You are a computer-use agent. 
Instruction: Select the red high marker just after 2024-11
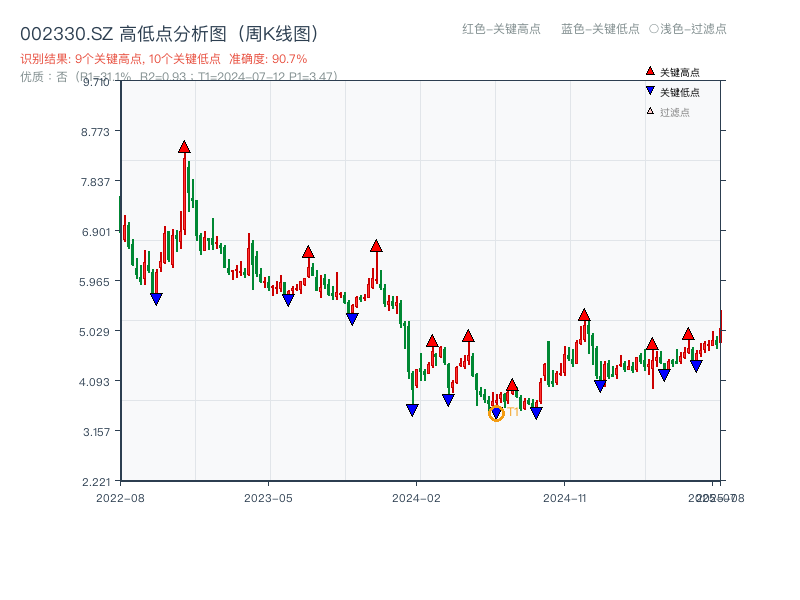pos(584,315)
